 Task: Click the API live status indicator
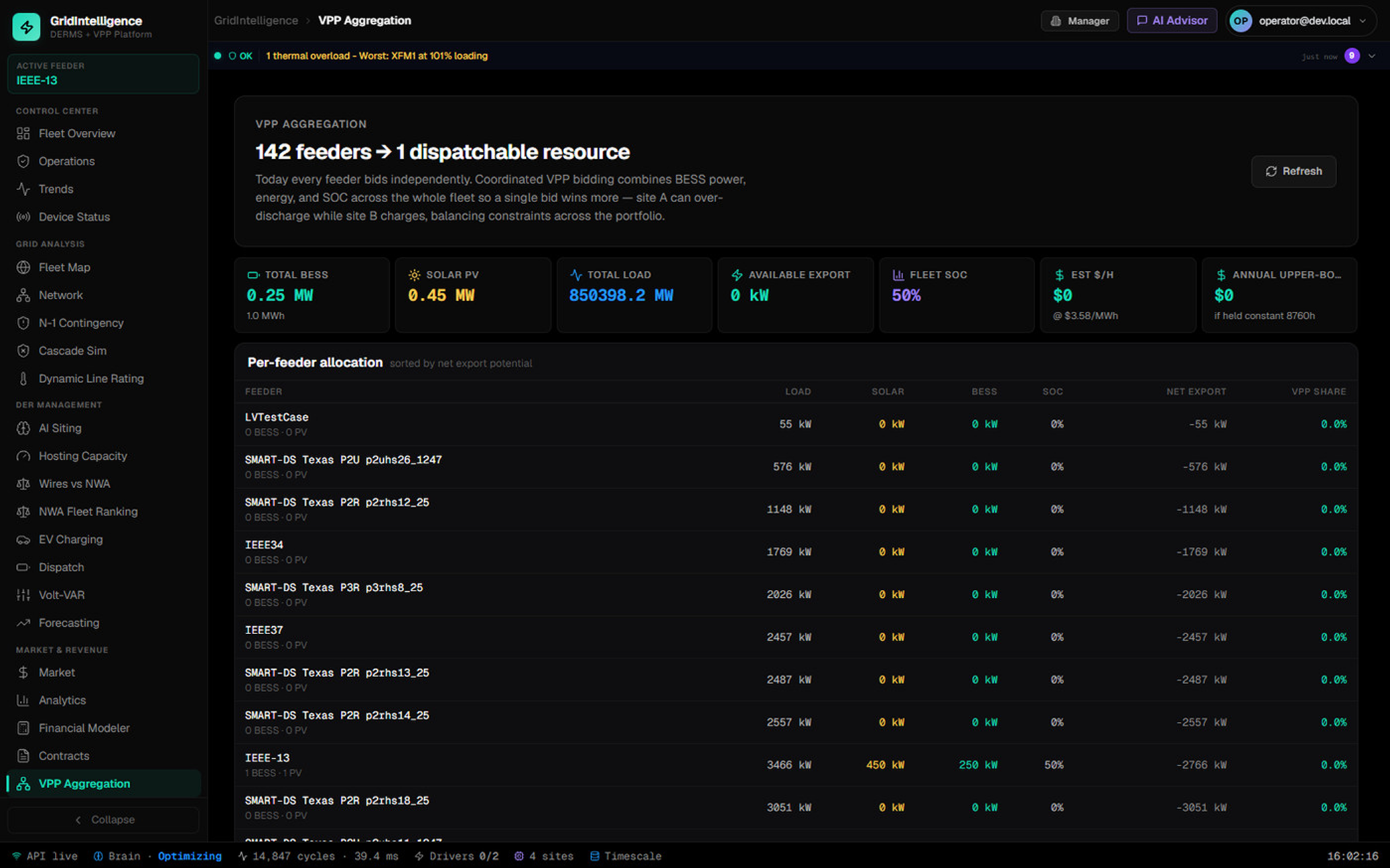(x=45, y=856)
